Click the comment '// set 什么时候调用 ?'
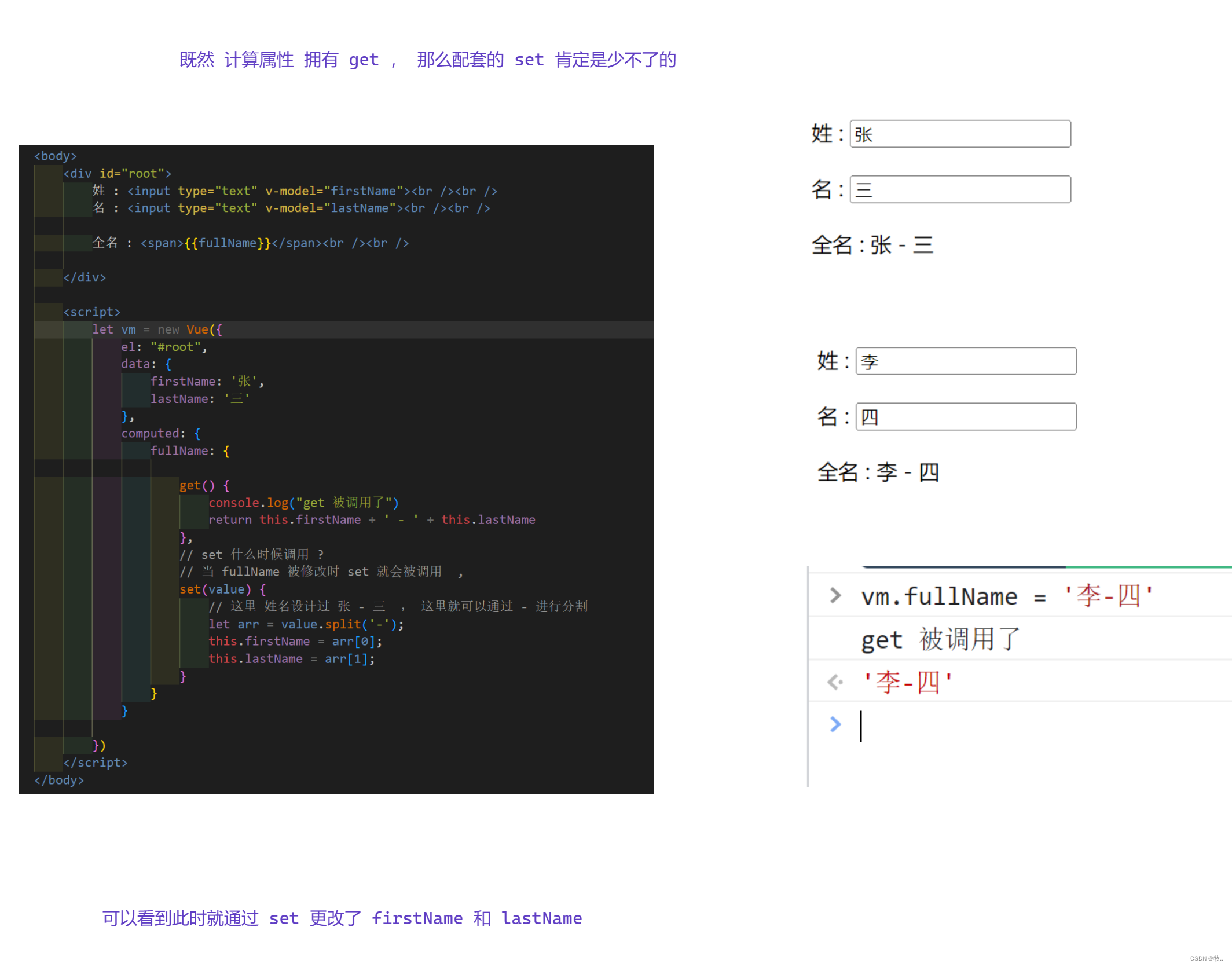1232x967 pixels. 251,555
